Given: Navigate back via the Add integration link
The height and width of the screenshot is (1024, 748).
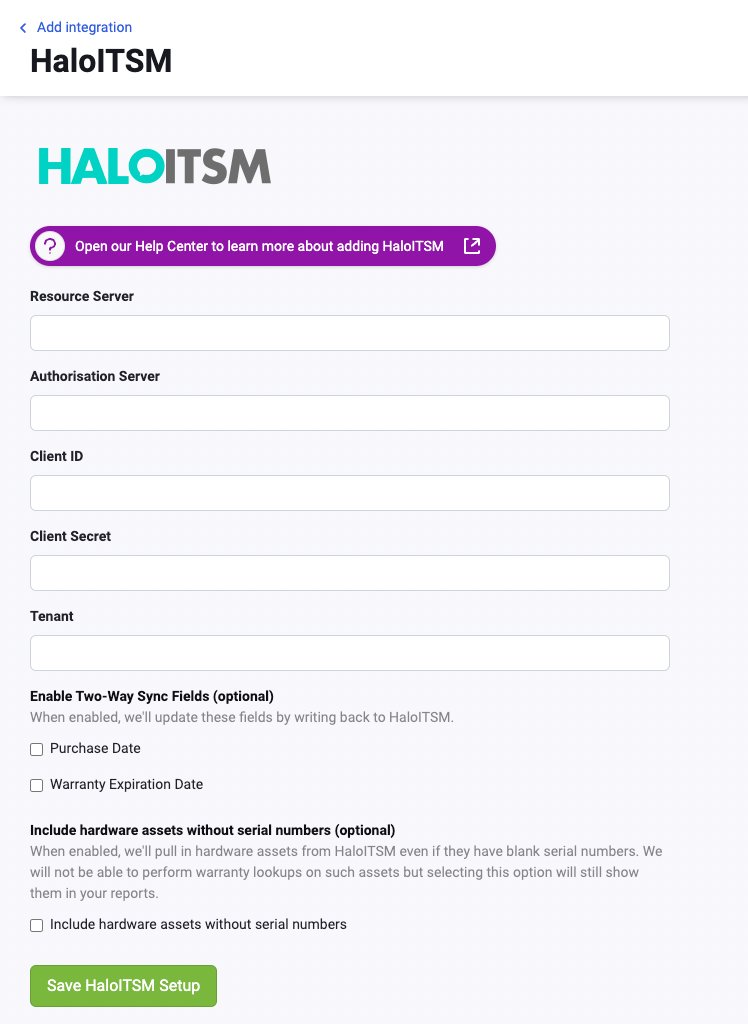Looking at the screenshot, I should click(84, 27).
